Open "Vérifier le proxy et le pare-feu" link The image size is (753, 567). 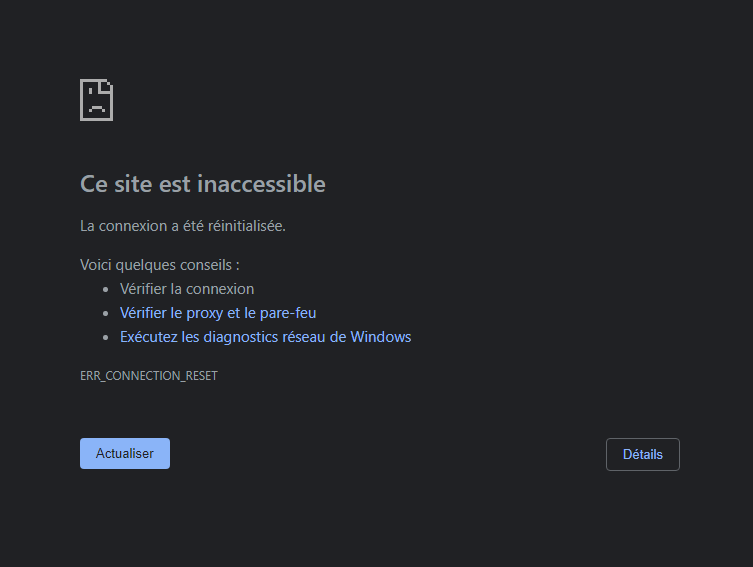218,313
